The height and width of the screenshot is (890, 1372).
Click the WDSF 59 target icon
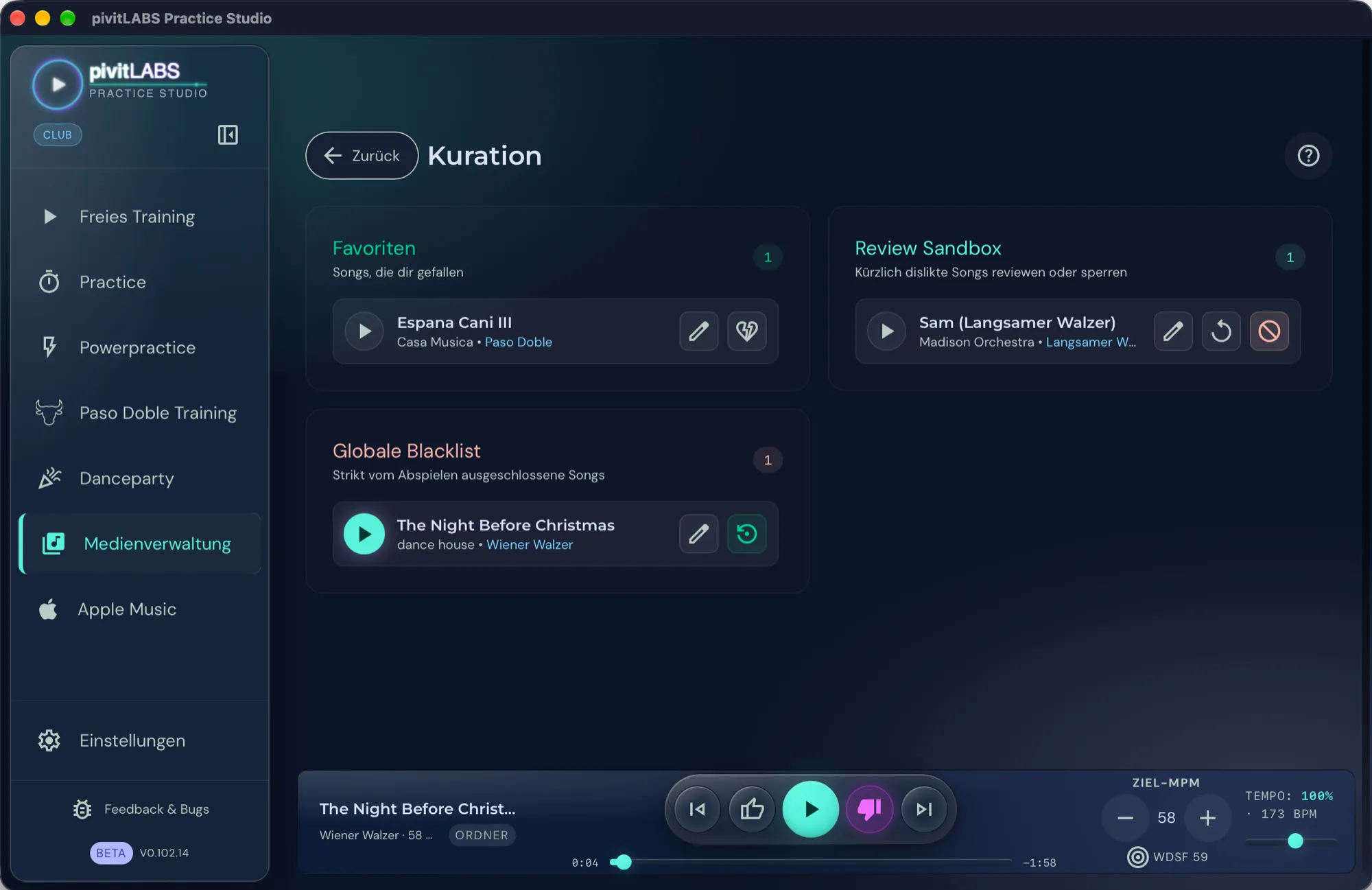point(1137,857)
